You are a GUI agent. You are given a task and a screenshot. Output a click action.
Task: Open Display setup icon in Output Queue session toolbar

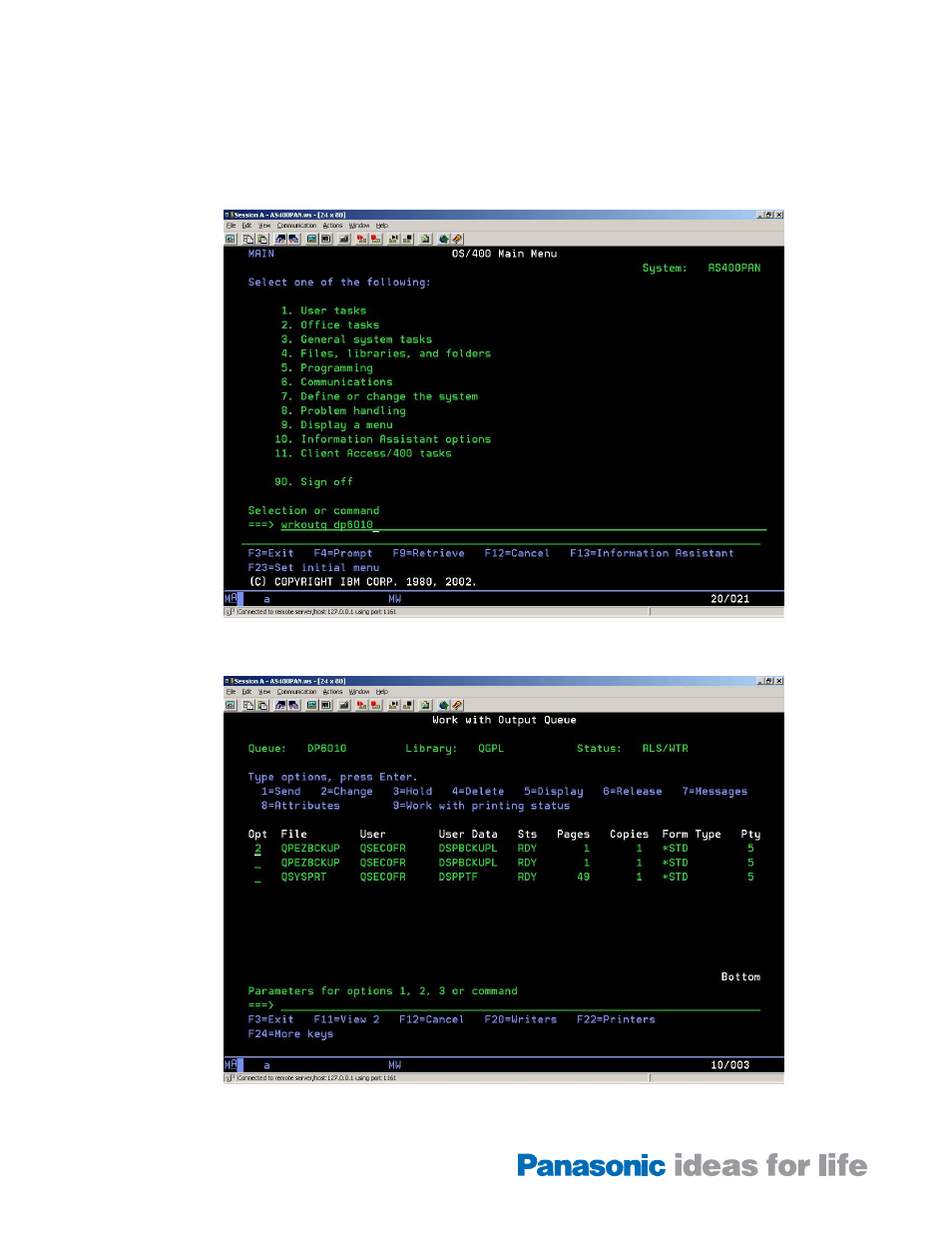311,705
